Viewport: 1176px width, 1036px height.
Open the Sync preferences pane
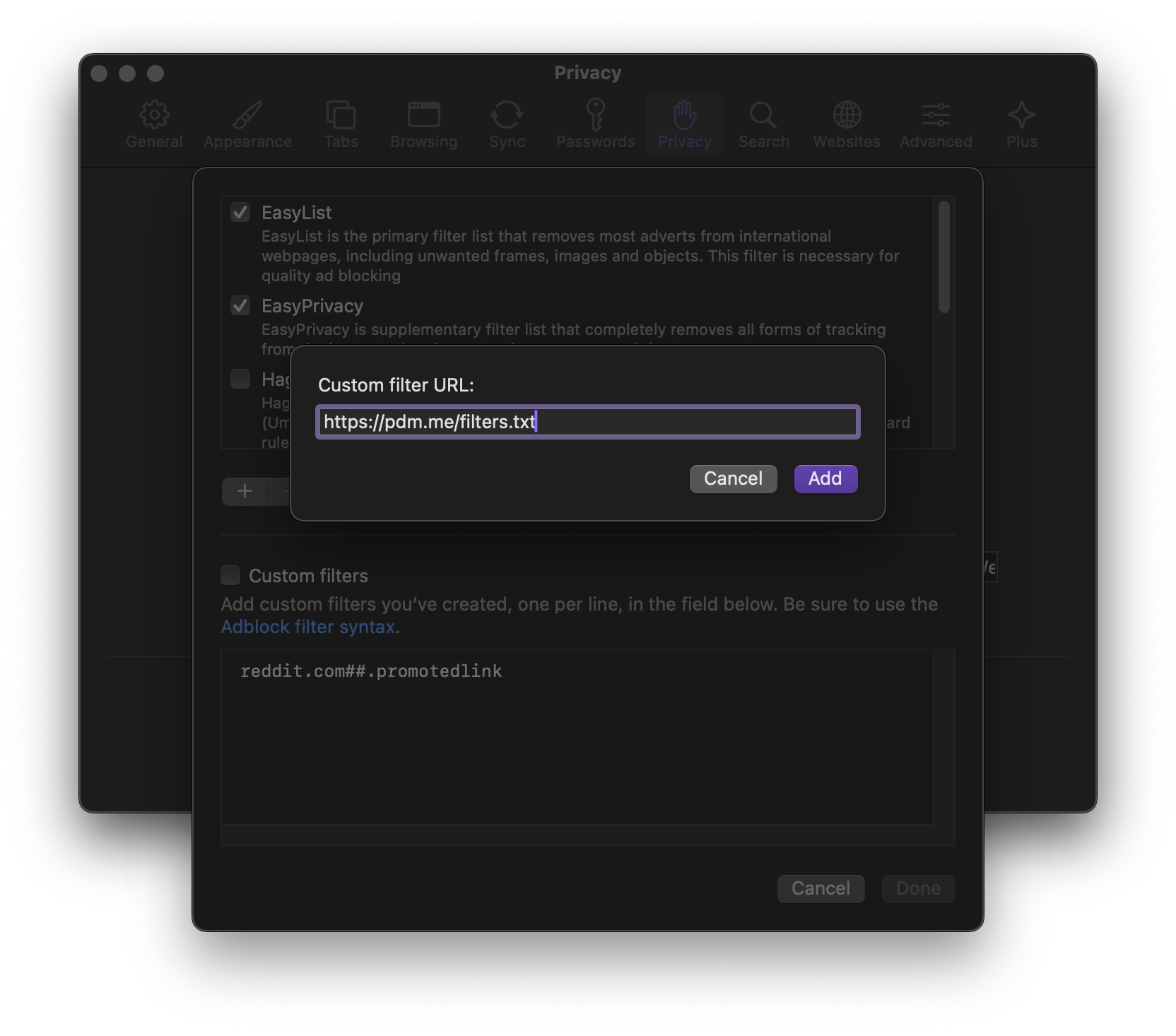tap(507, 125)
